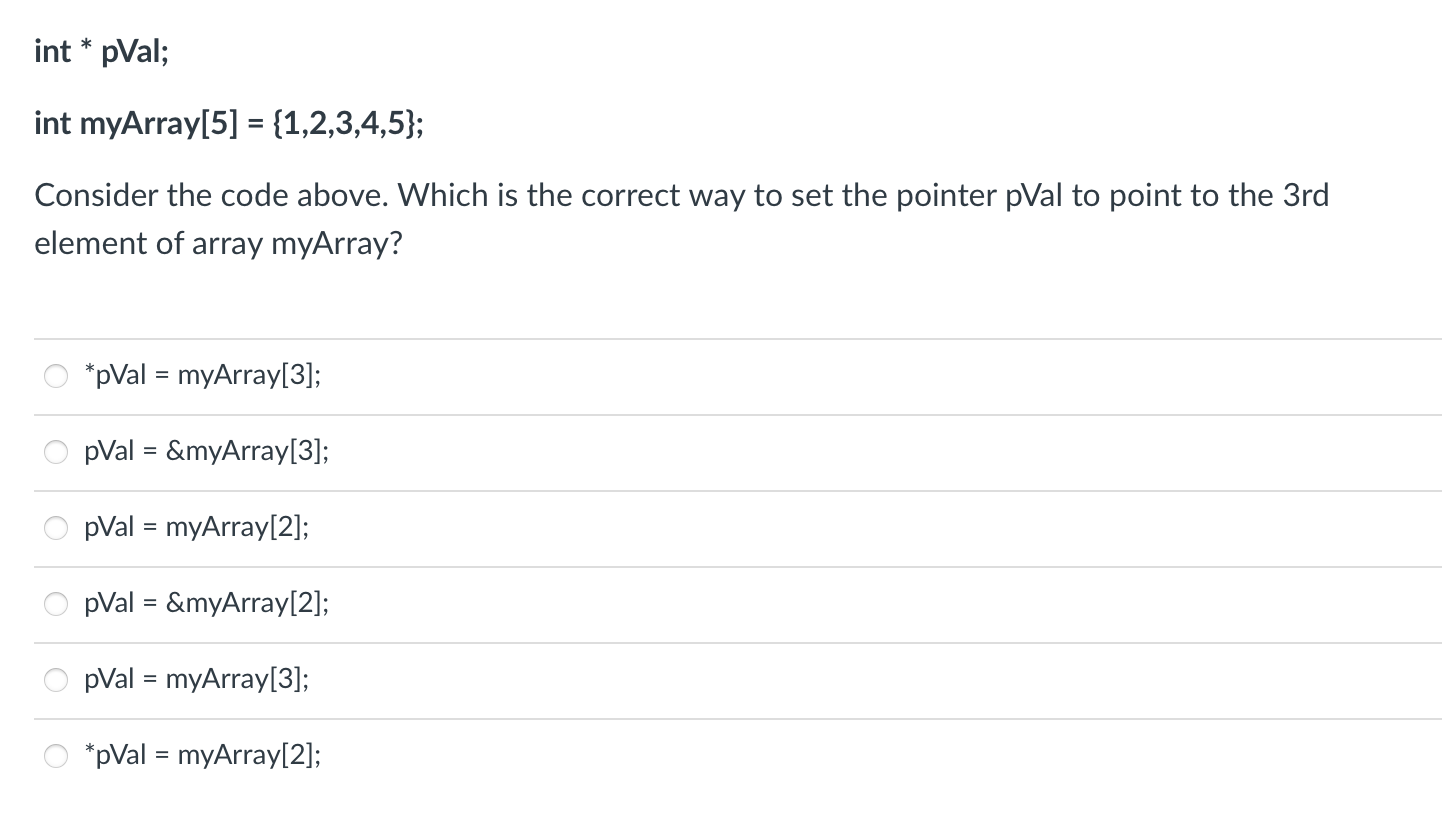Click the answer text pVal = &myArray[3];

point(206,452)
